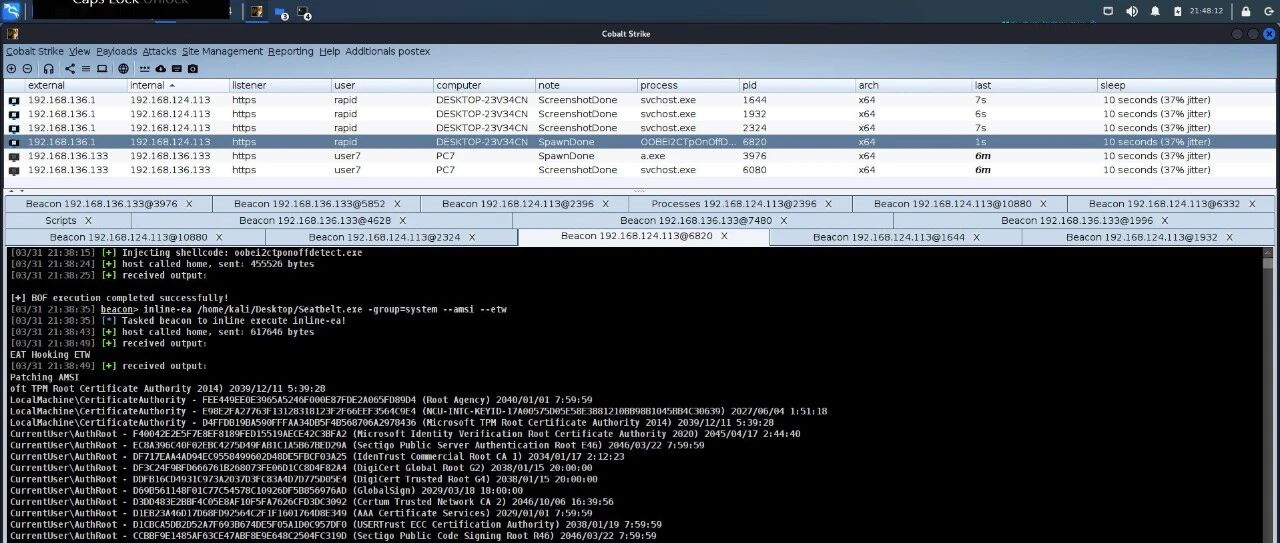Sort by the sleep column header
This screenshot has width=1280, height=543.
tap(1186, 85)
